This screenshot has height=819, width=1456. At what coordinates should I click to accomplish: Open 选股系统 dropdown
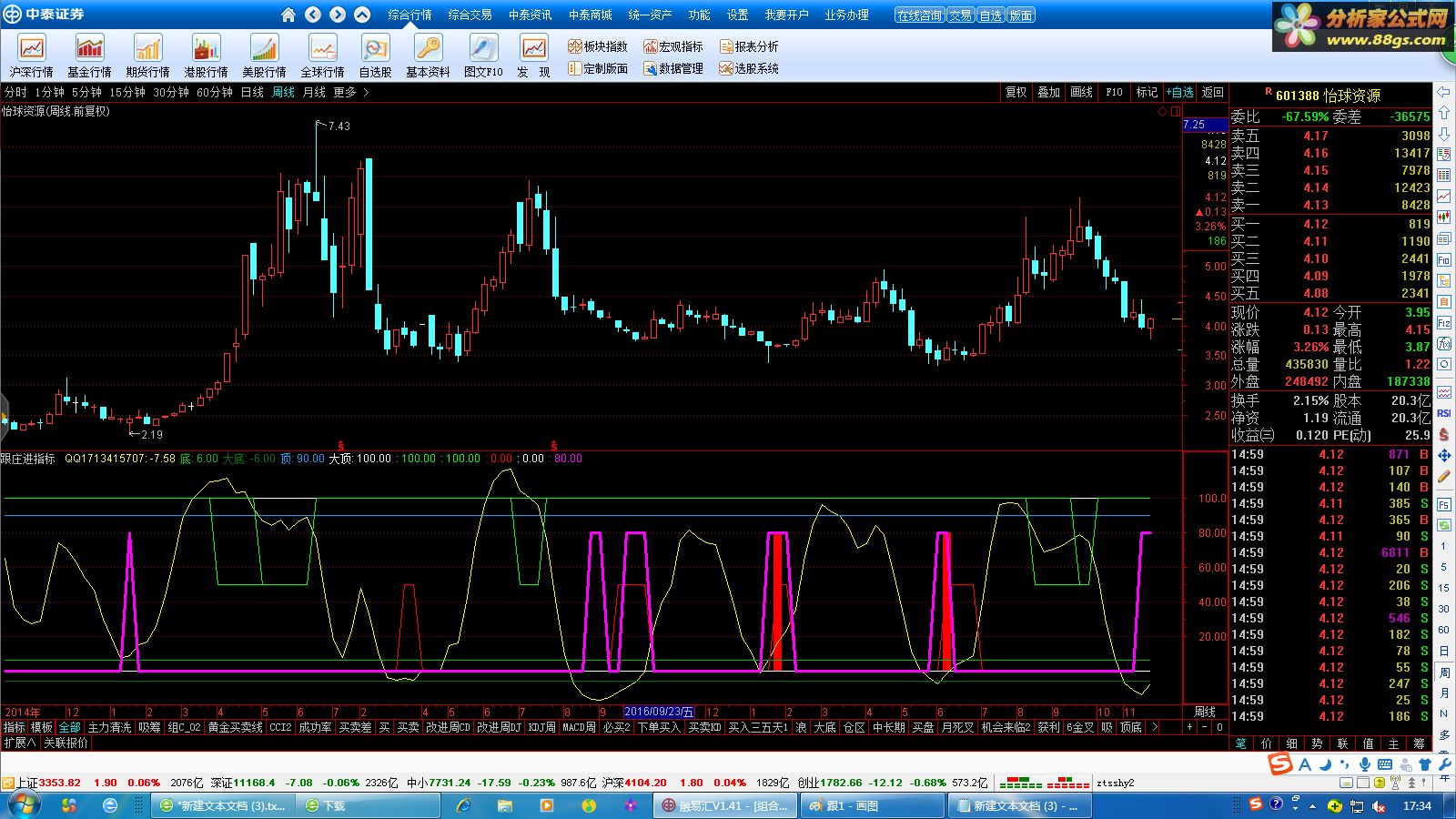tap(749, 68)
